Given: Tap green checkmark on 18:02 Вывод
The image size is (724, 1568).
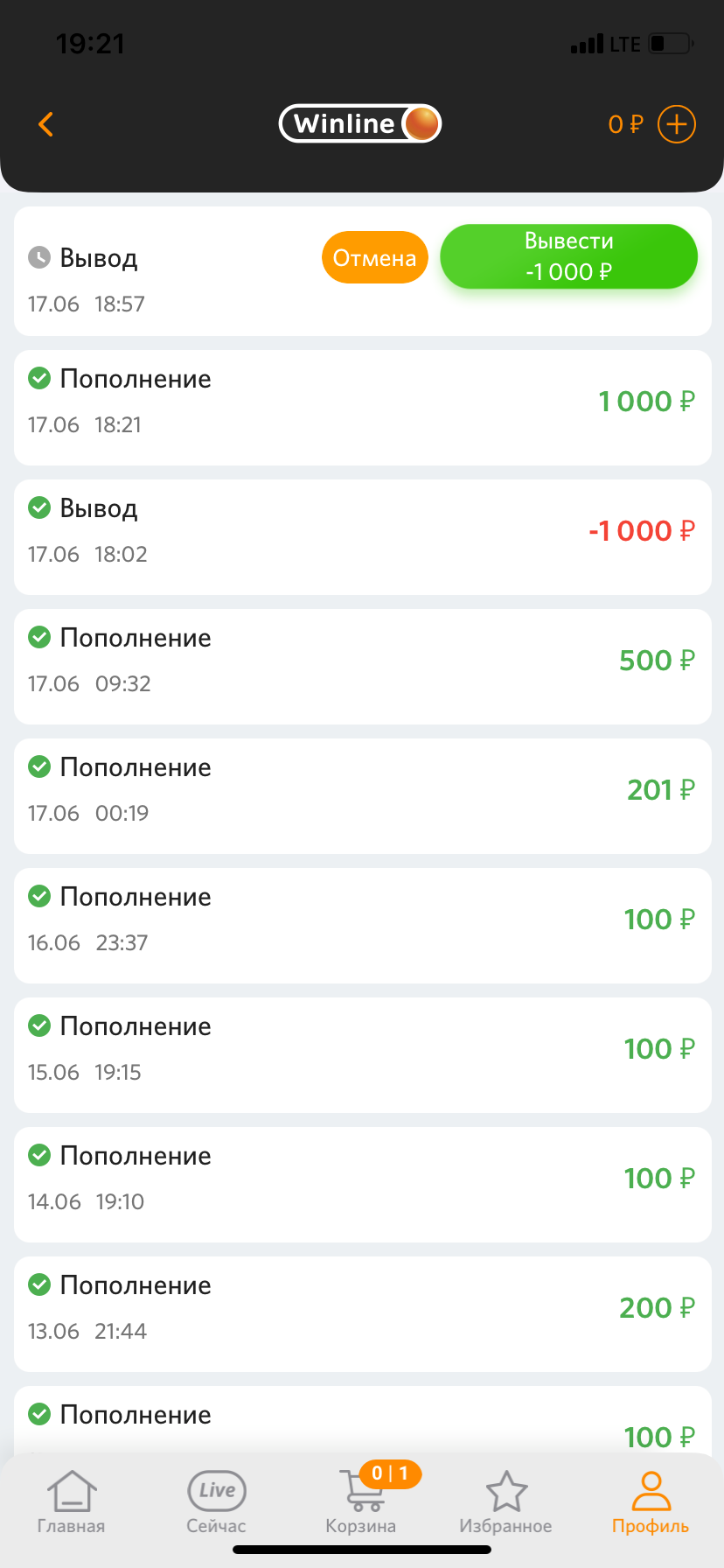Looking at the screenshot, I should [x=39, y=507].
